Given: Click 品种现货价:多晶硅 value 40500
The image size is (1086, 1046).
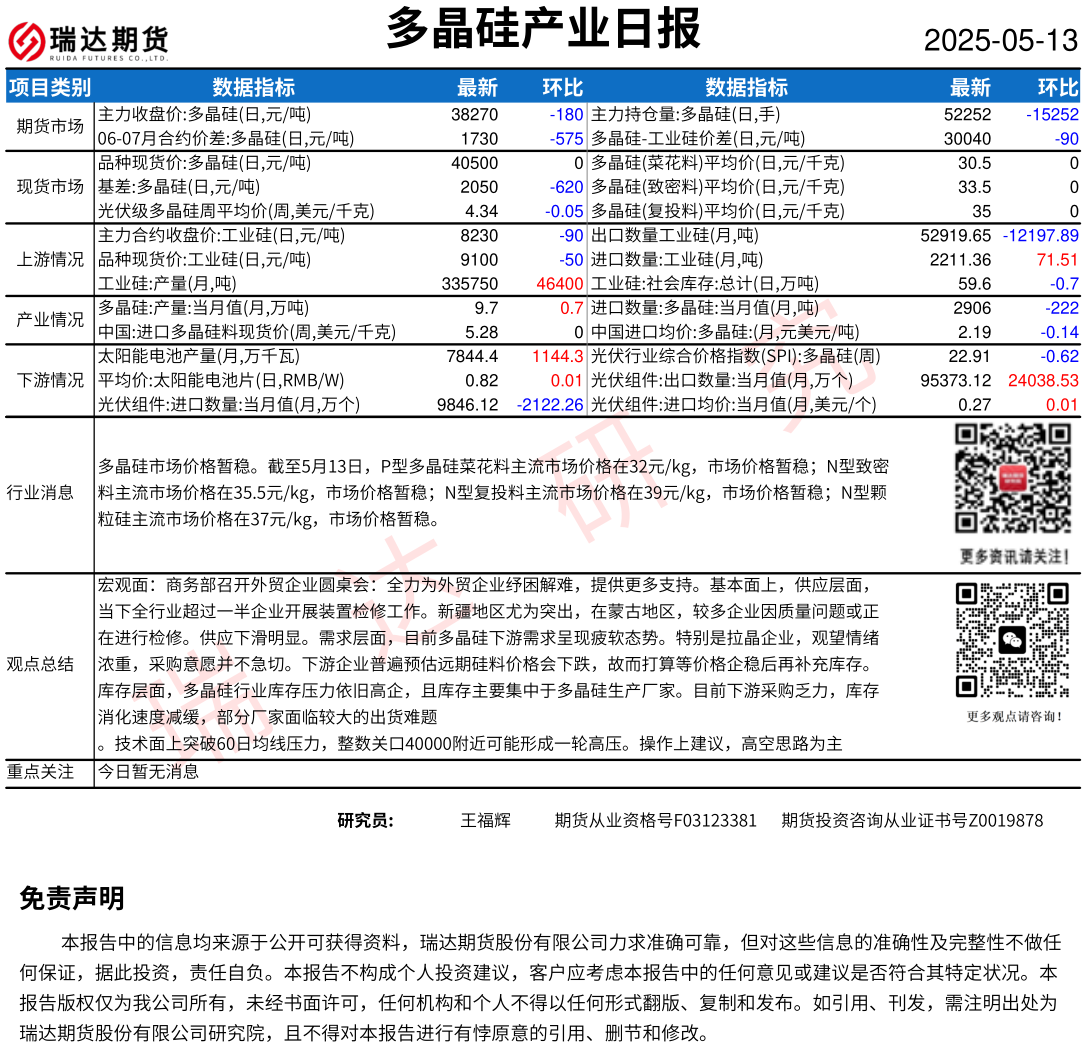Looking at the screenshot, I should tap(474, 163).
